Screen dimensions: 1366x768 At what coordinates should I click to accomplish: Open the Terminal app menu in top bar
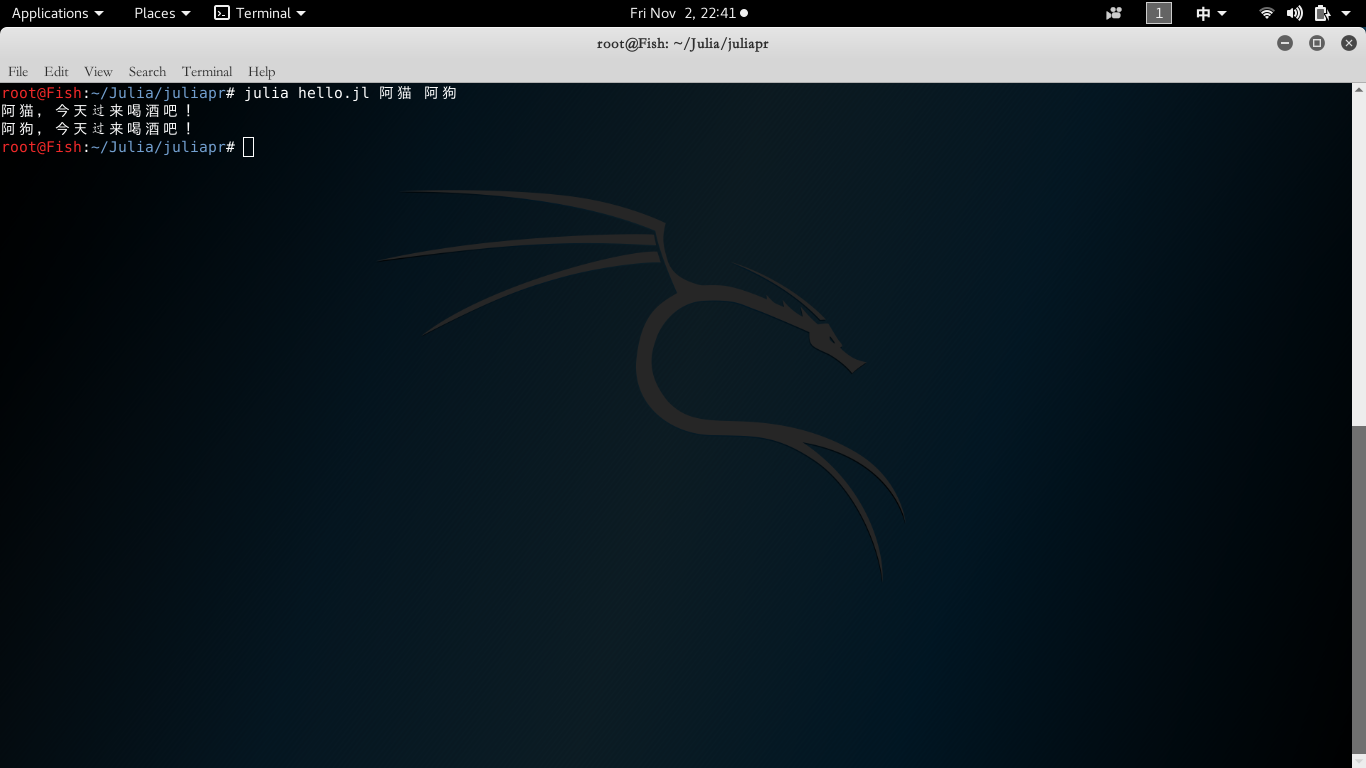pos(260,13)
